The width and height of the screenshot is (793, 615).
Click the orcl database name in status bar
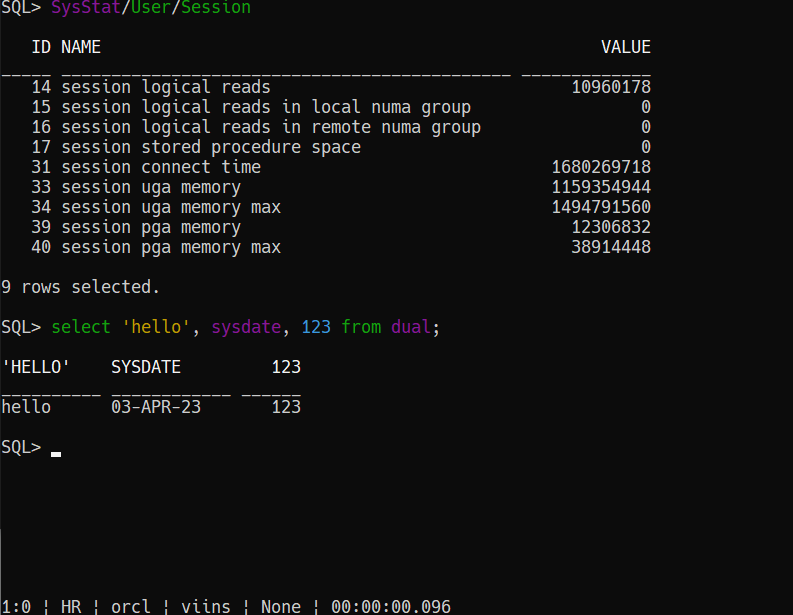[x=131, y=606]
